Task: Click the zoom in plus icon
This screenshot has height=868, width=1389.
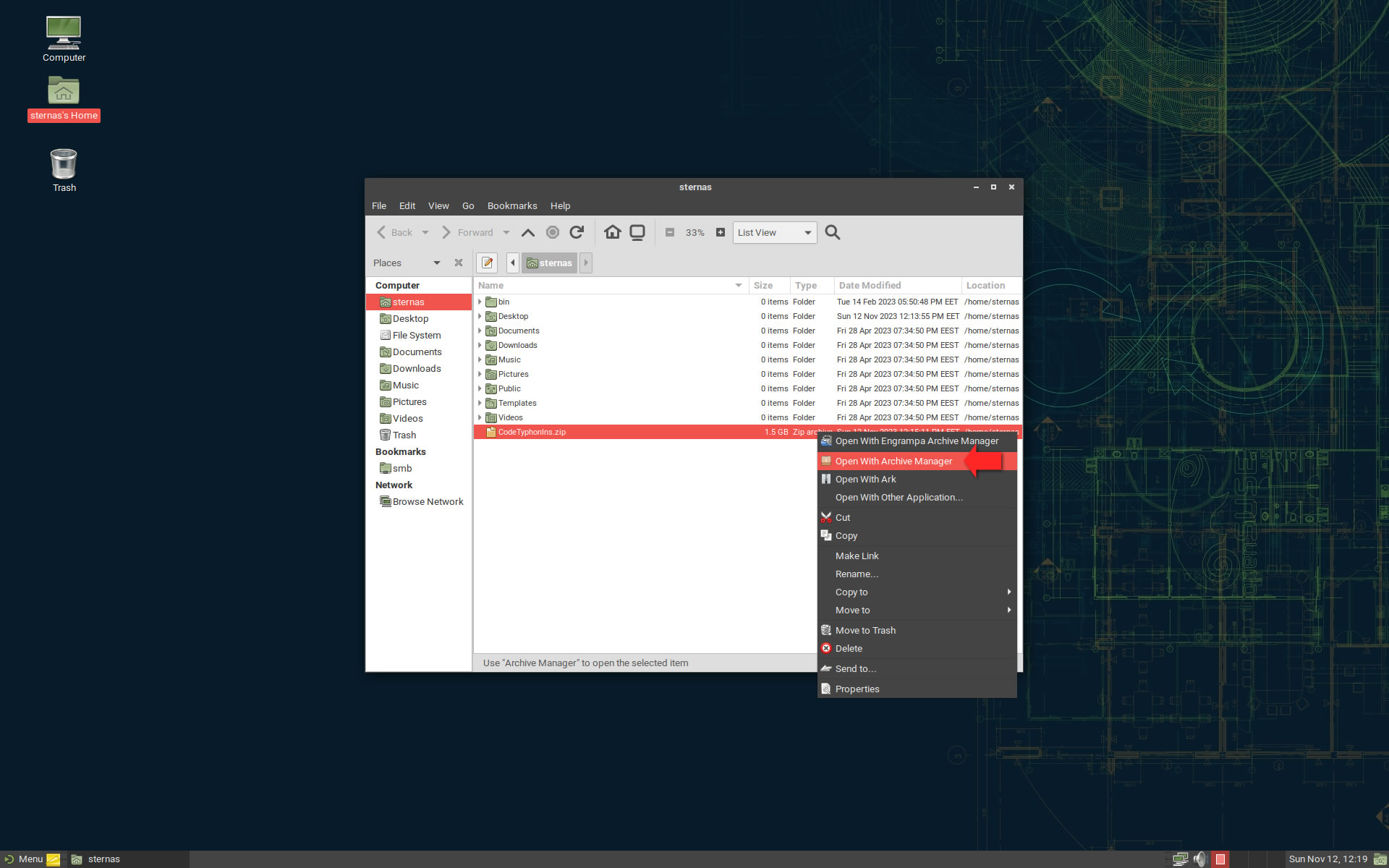Action: [x=720, y=232]
